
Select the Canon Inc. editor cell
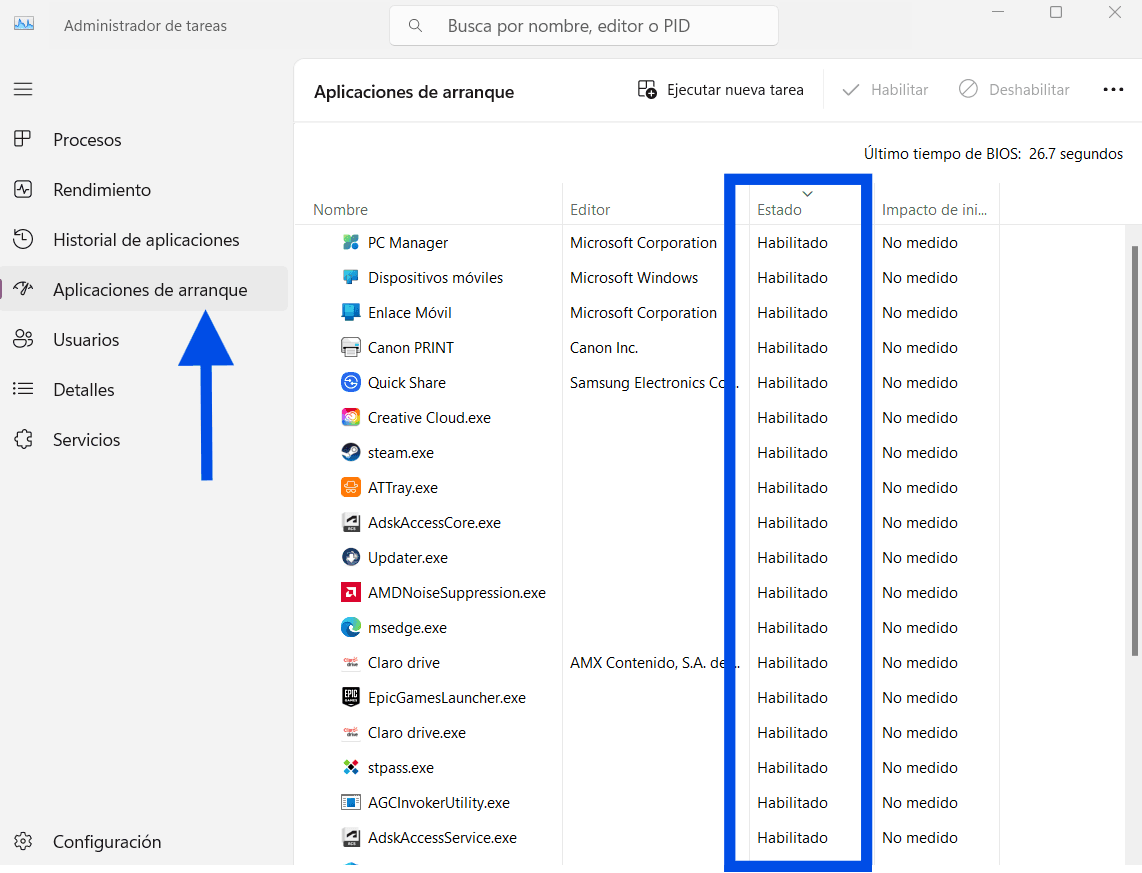click(604, 348)
